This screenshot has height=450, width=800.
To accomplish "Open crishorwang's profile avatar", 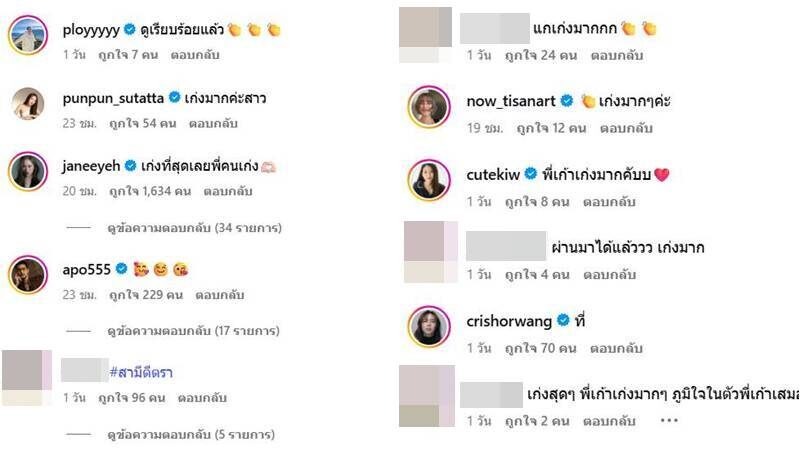I will pos(429,327).
